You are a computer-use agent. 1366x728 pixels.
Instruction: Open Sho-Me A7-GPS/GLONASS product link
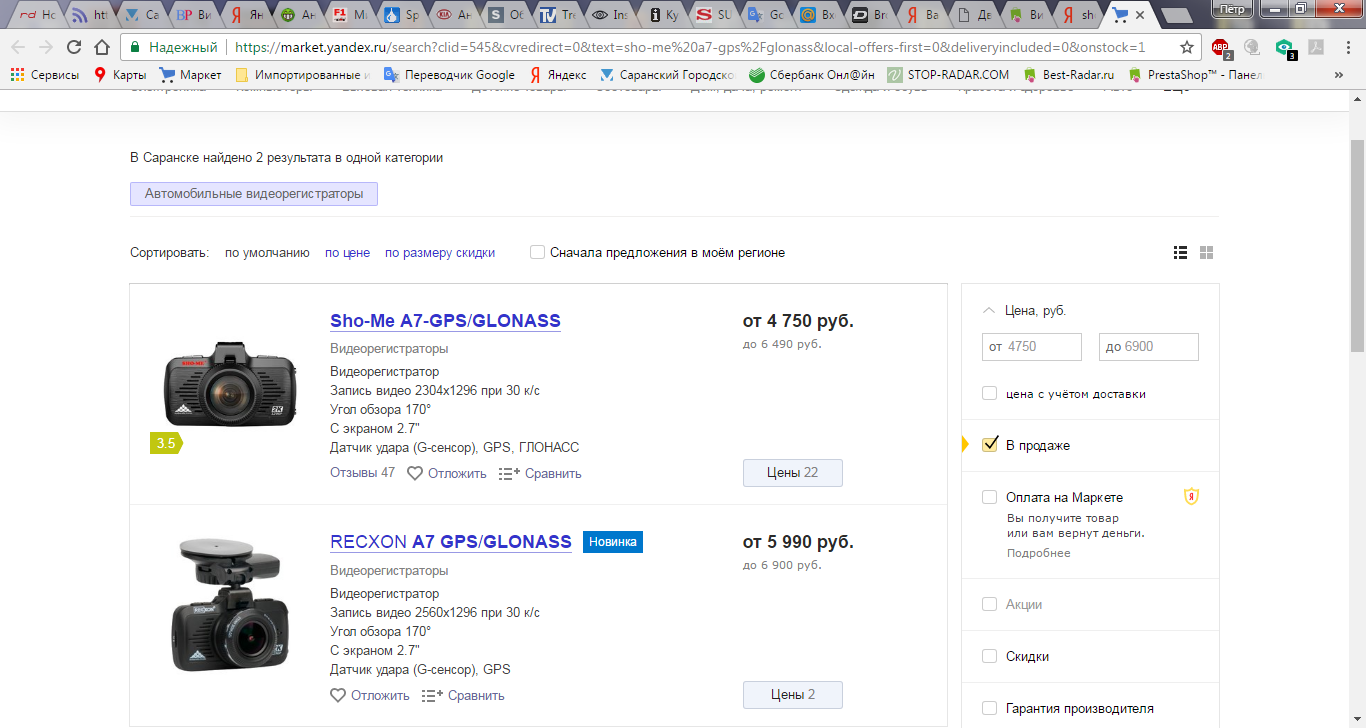click(445, 321)
